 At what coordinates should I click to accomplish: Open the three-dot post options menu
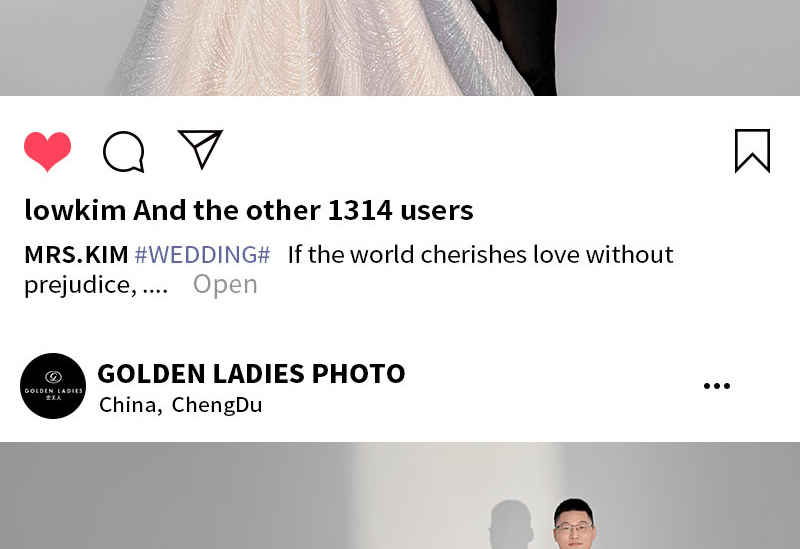pyautogui.click(x=717, y=386)
